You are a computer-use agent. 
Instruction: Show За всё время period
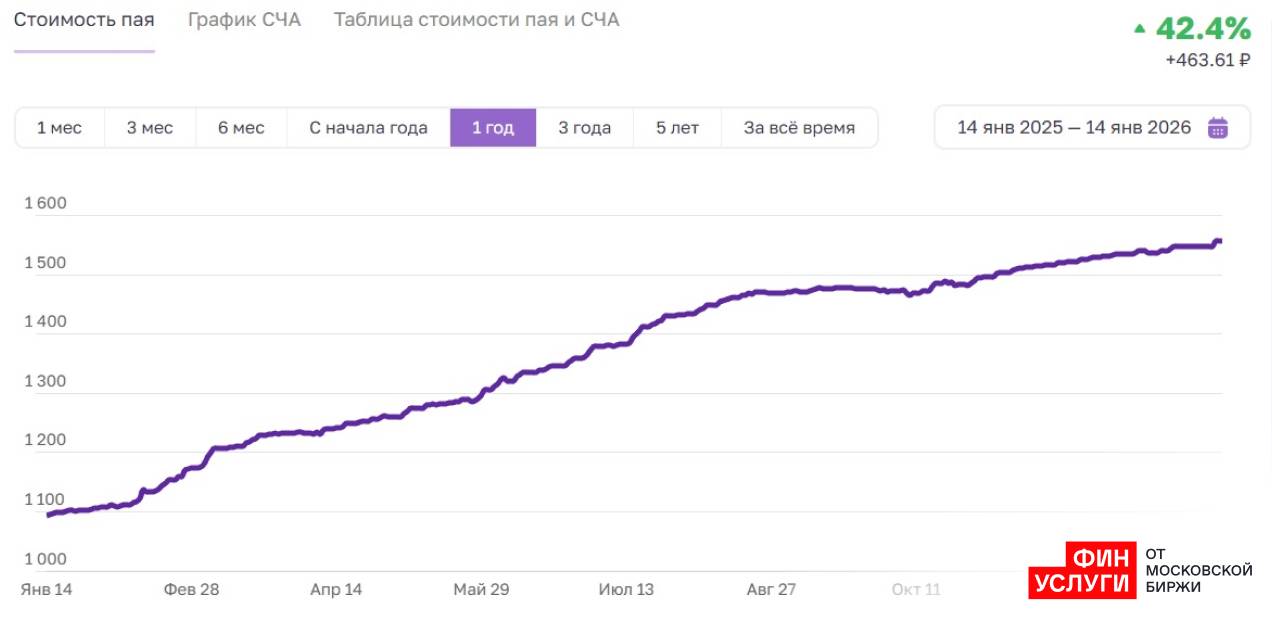[x=799, y=128]
